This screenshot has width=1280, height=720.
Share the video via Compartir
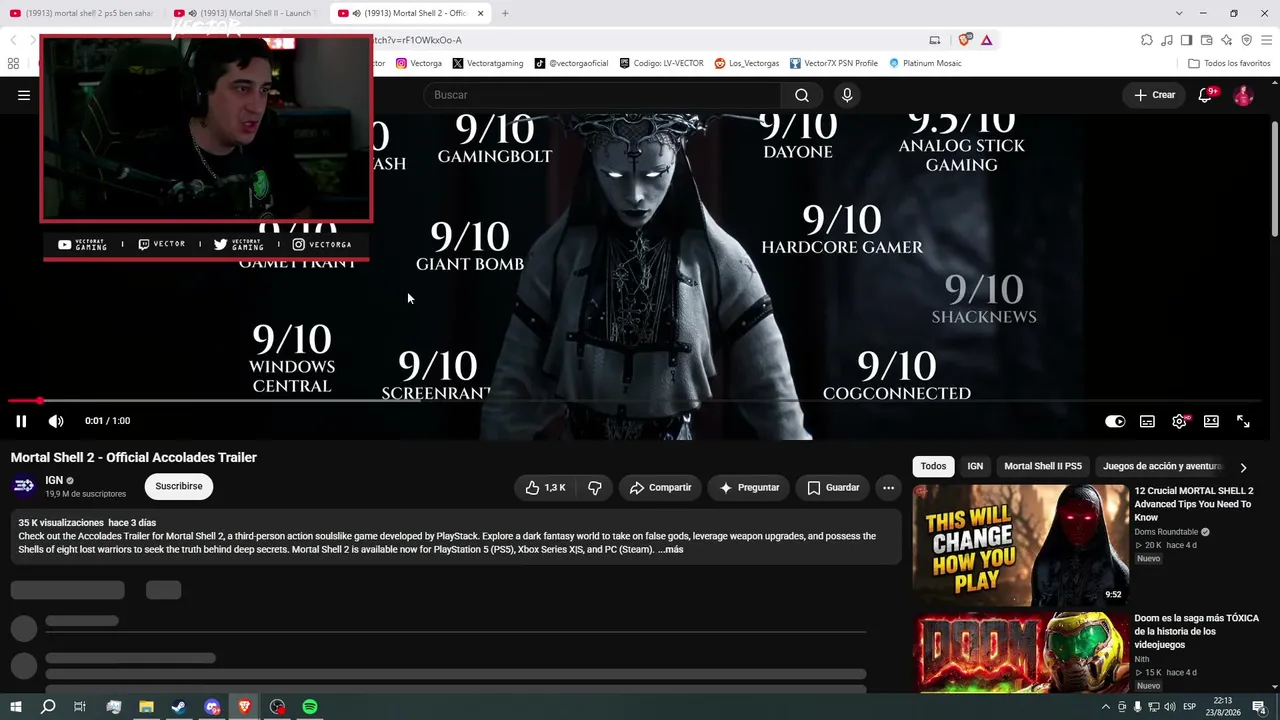660,488
